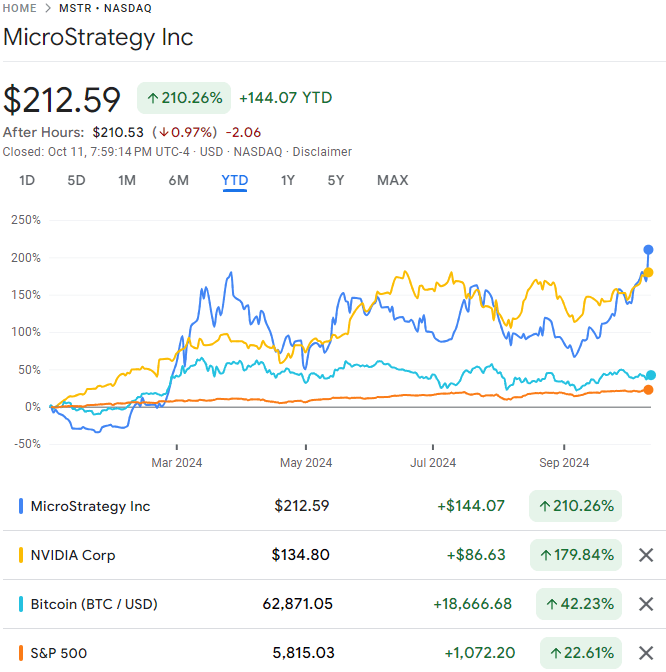Screen dimensions: 666x672
Task: Select the 5D time range tab
Action: pos(77,181)
